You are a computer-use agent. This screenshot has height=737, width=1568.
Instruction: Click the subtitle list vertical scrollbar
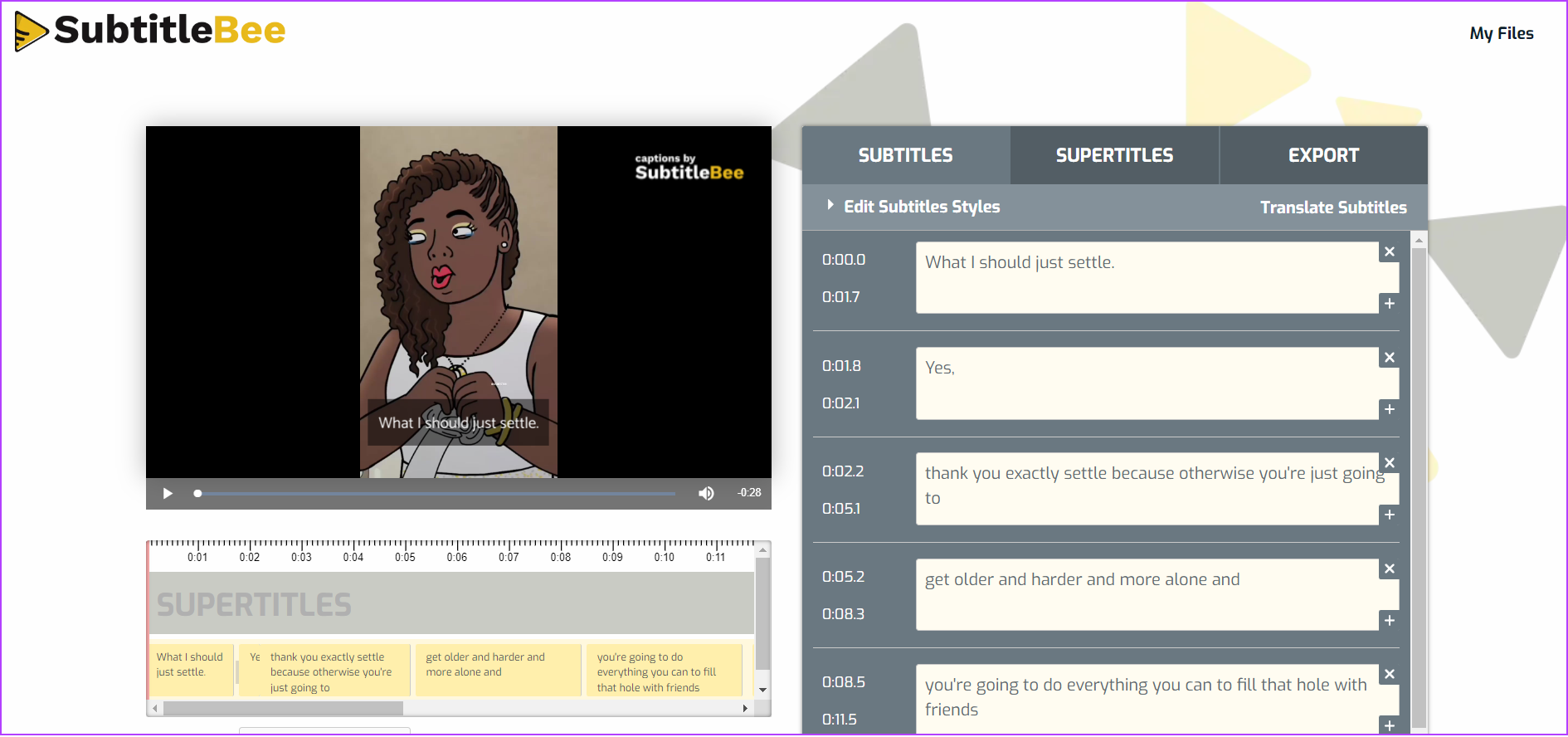(x=1419, y=487)
